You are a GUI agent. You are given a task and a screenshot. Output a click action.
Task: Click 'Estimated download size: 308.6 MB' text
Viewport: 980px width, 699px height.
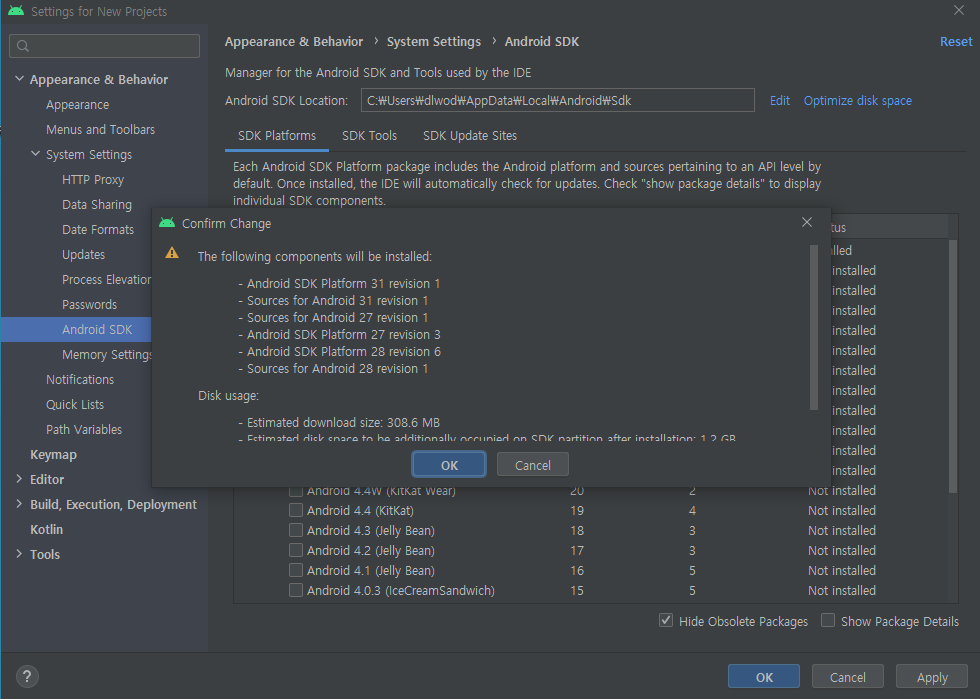342,422
